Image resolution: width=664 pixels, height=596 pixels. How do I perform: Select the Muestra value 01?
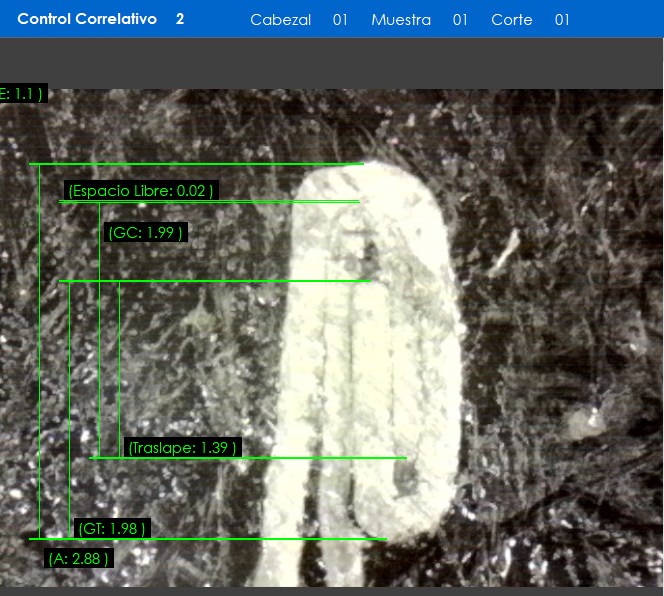pyautogui.click(x=460, y=20)
